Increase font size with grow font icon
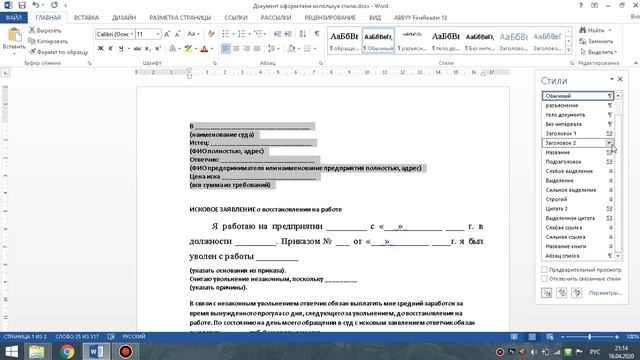 pyautogui.click(x=167, y=34)
